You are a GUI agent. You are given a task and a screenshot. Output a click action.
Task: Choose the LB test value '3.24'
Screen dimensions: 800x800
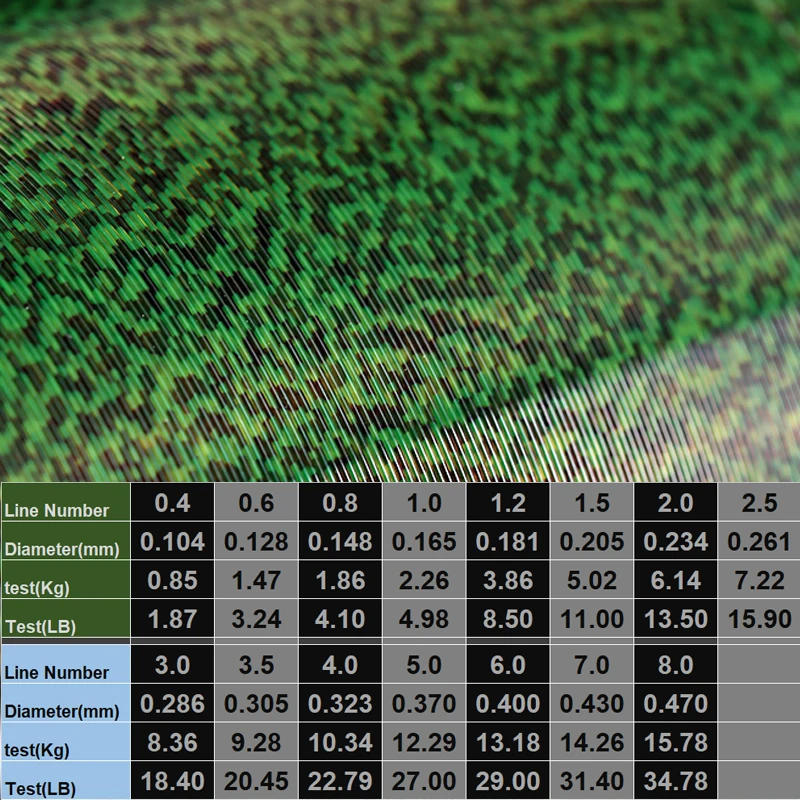(x=256, y=618)
